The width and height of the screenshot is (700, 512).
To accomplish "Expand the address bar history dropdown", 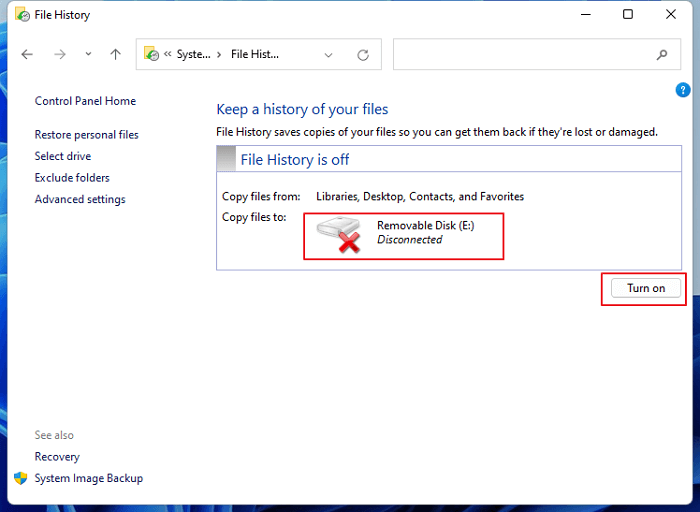I will click(x=329, y=55).
